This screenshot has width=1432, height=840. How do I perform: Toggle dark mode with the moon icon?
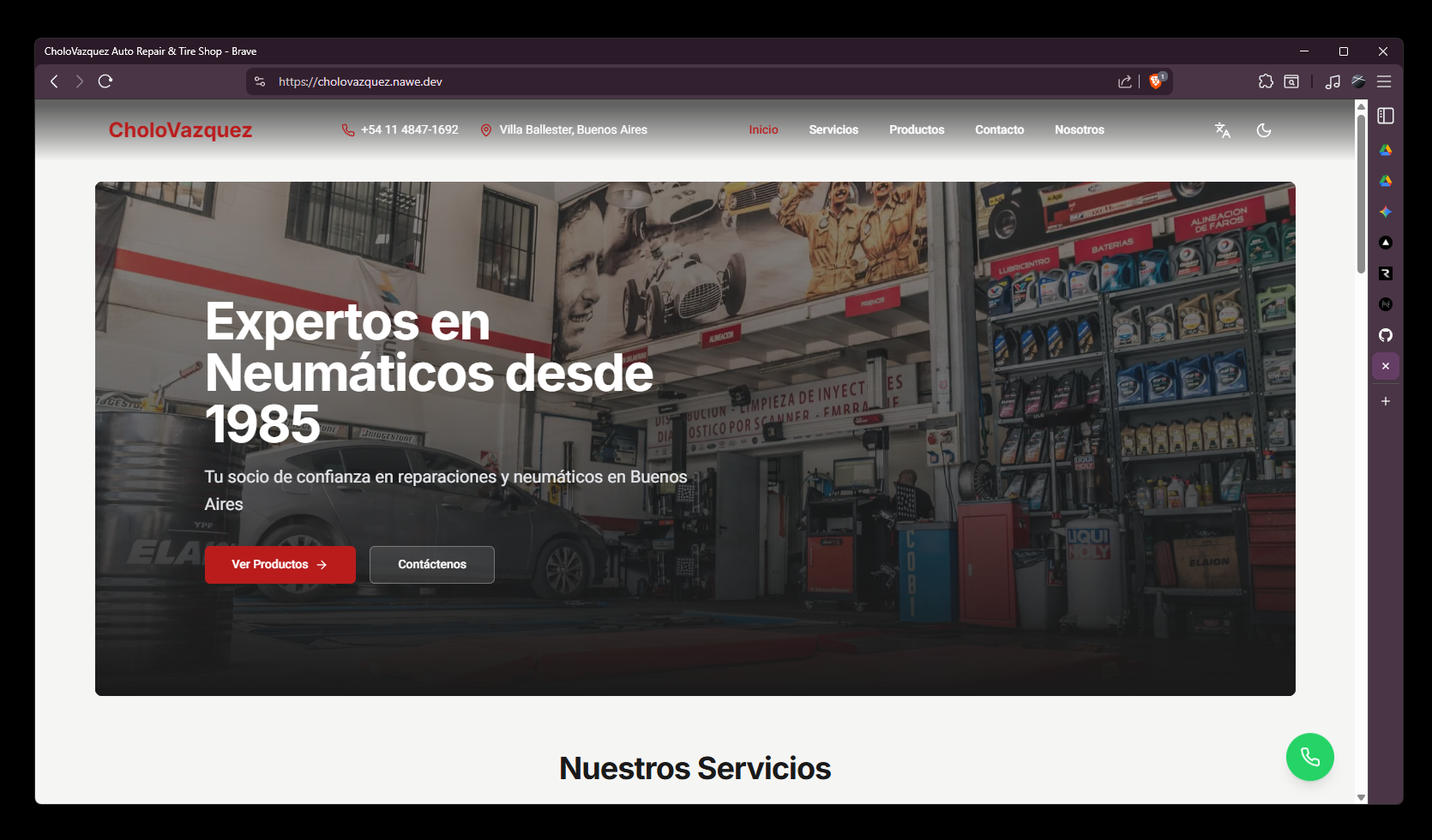pyautogui.click(x=1264, y=130)
